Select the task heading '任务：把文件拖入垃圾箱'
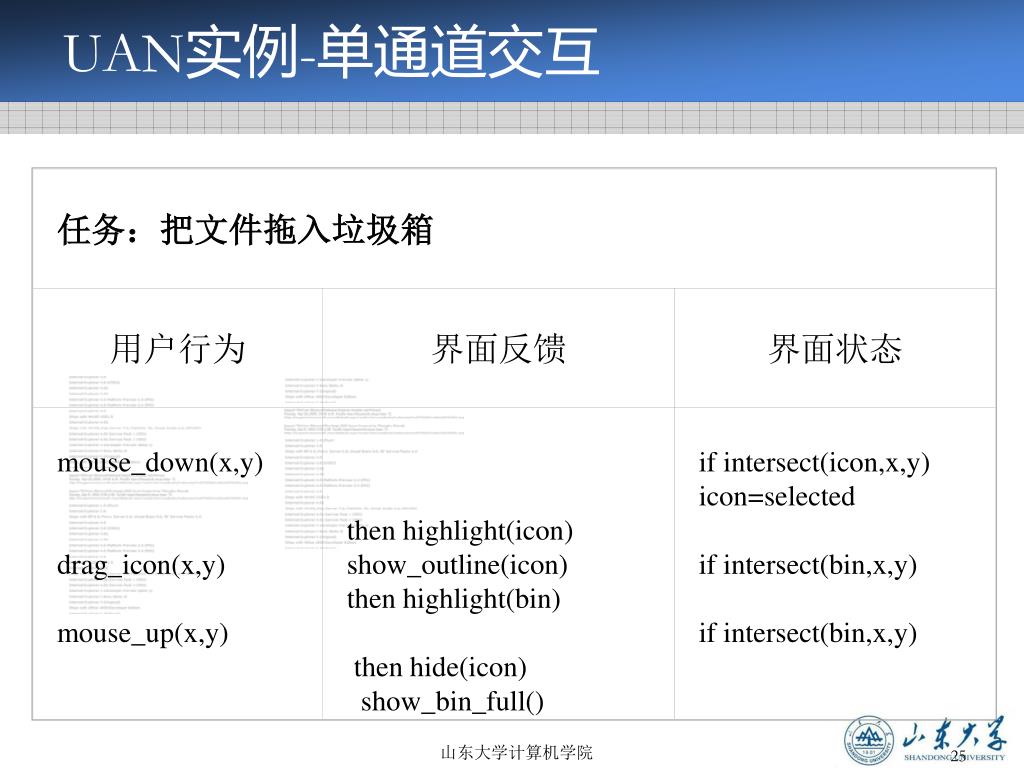The image size is (1024, 768). click(245, 230)
